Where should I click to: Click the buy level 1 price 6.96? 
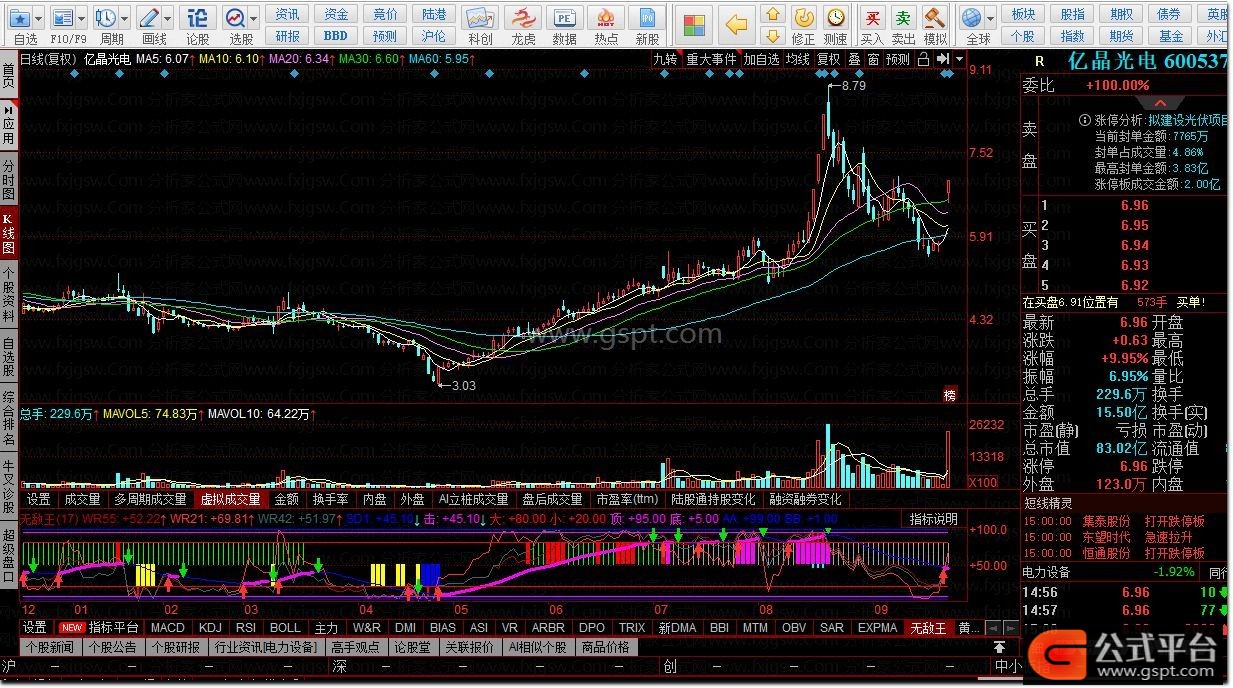click(1134, 205)
